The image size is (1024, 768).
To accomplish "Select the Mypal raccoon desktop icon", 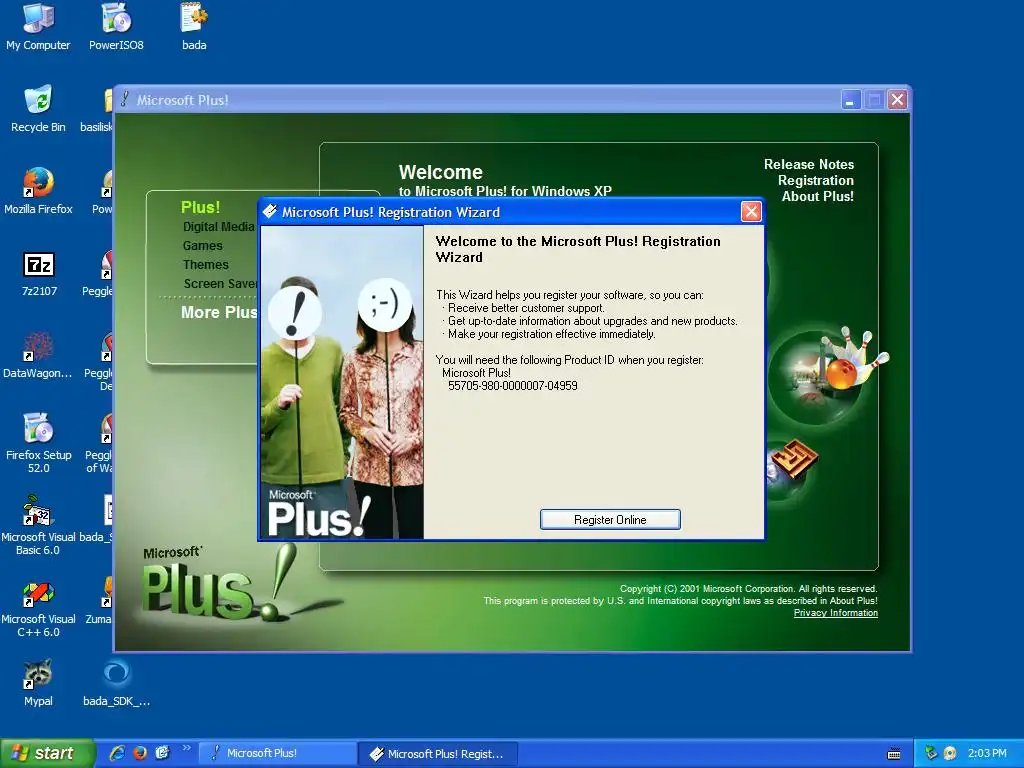I will 38,684.
